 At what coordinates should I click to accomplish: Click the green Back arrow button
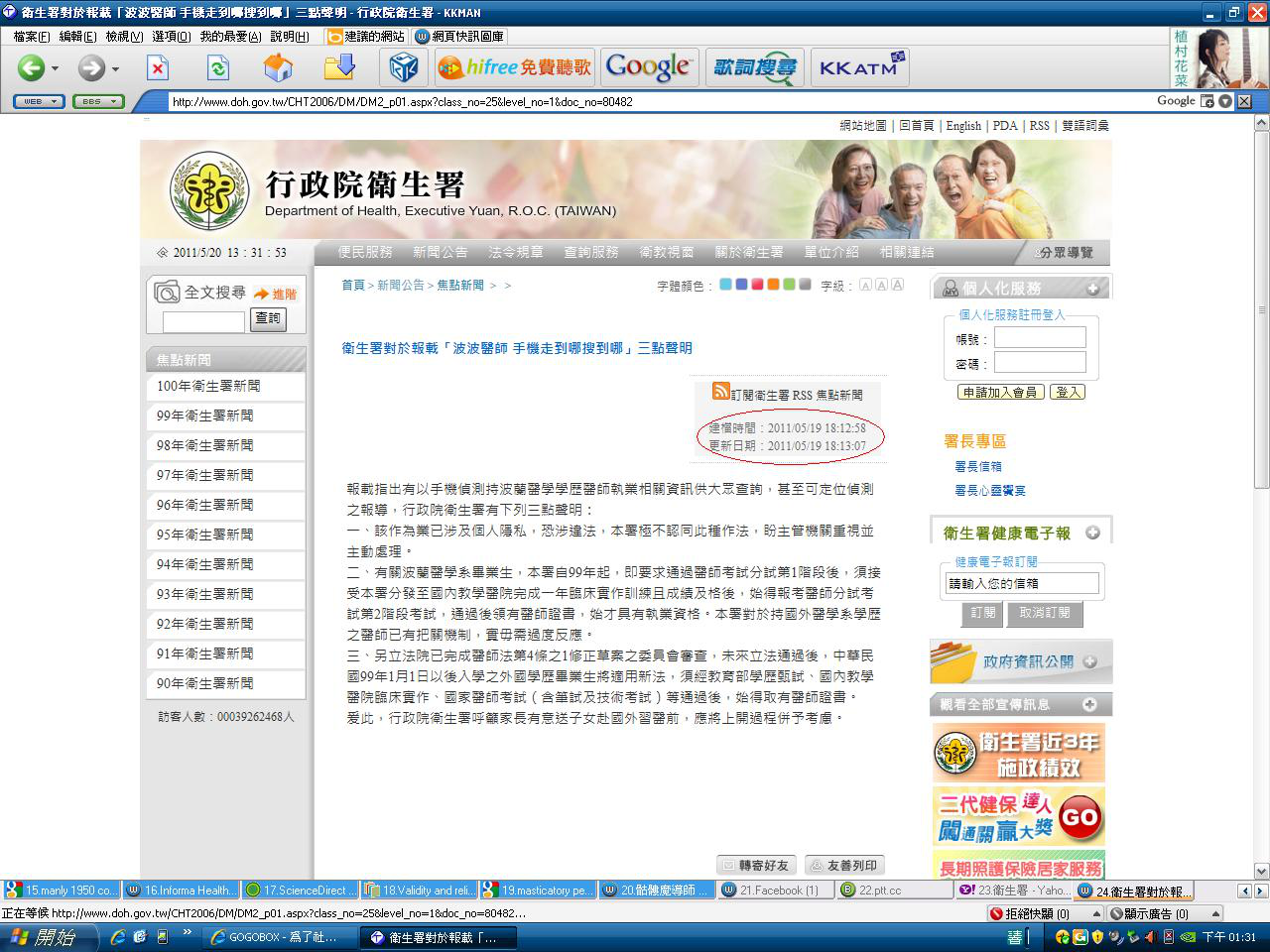[31, 67]
